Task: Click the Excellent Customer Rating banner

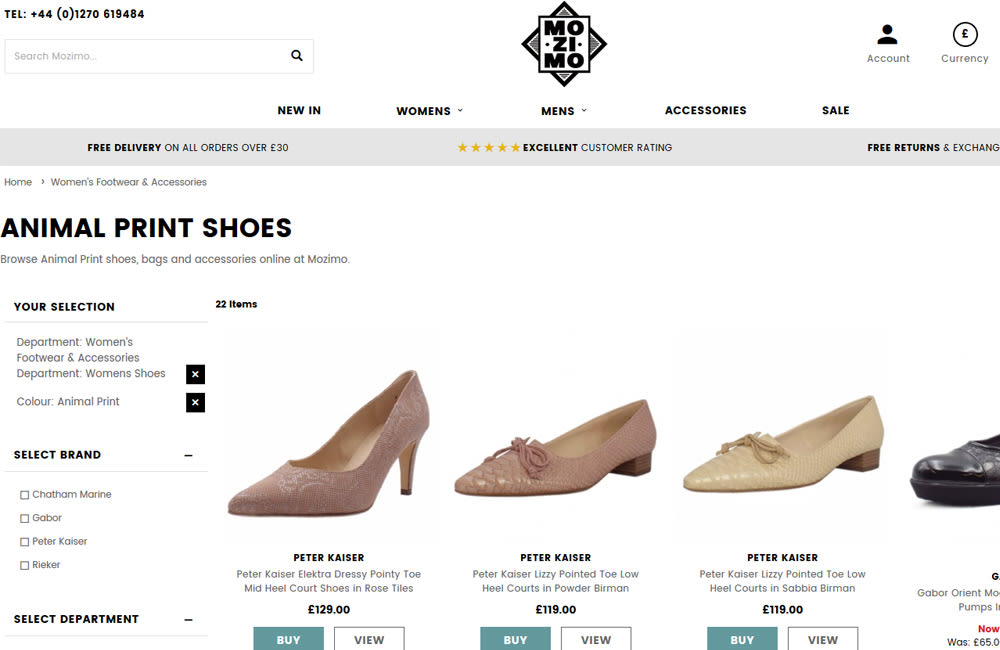Action: coord(565,147)
